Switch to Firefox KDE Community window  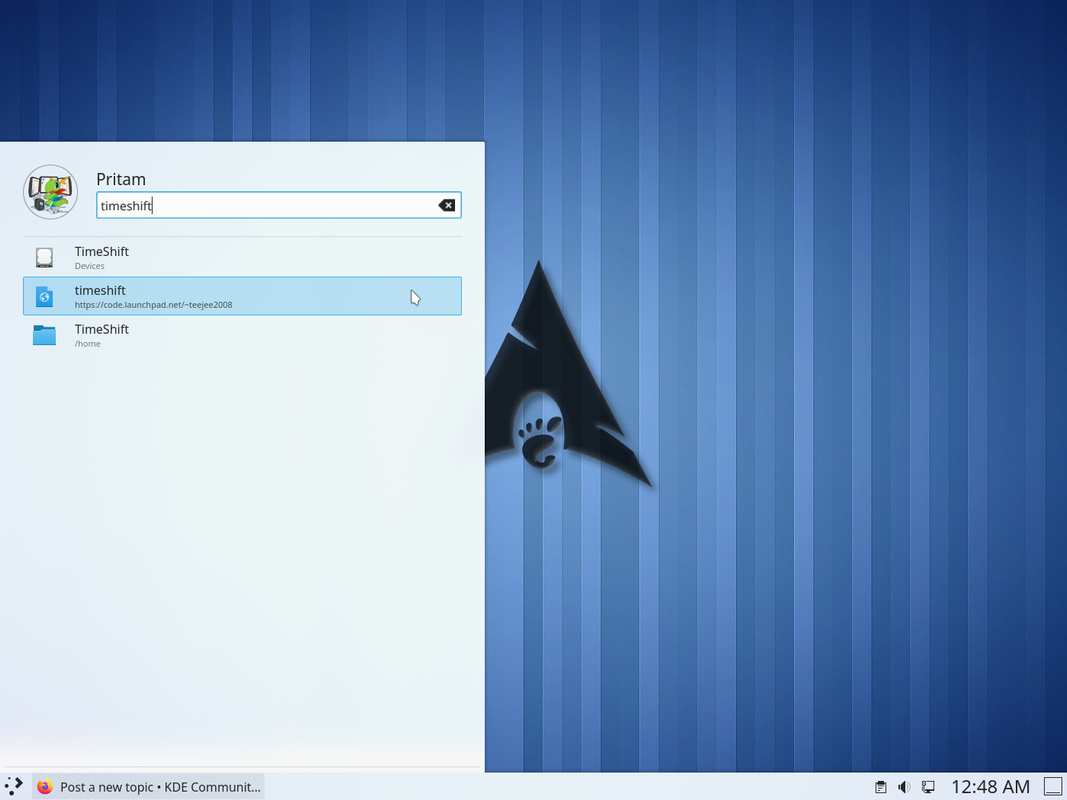[148, 786]
